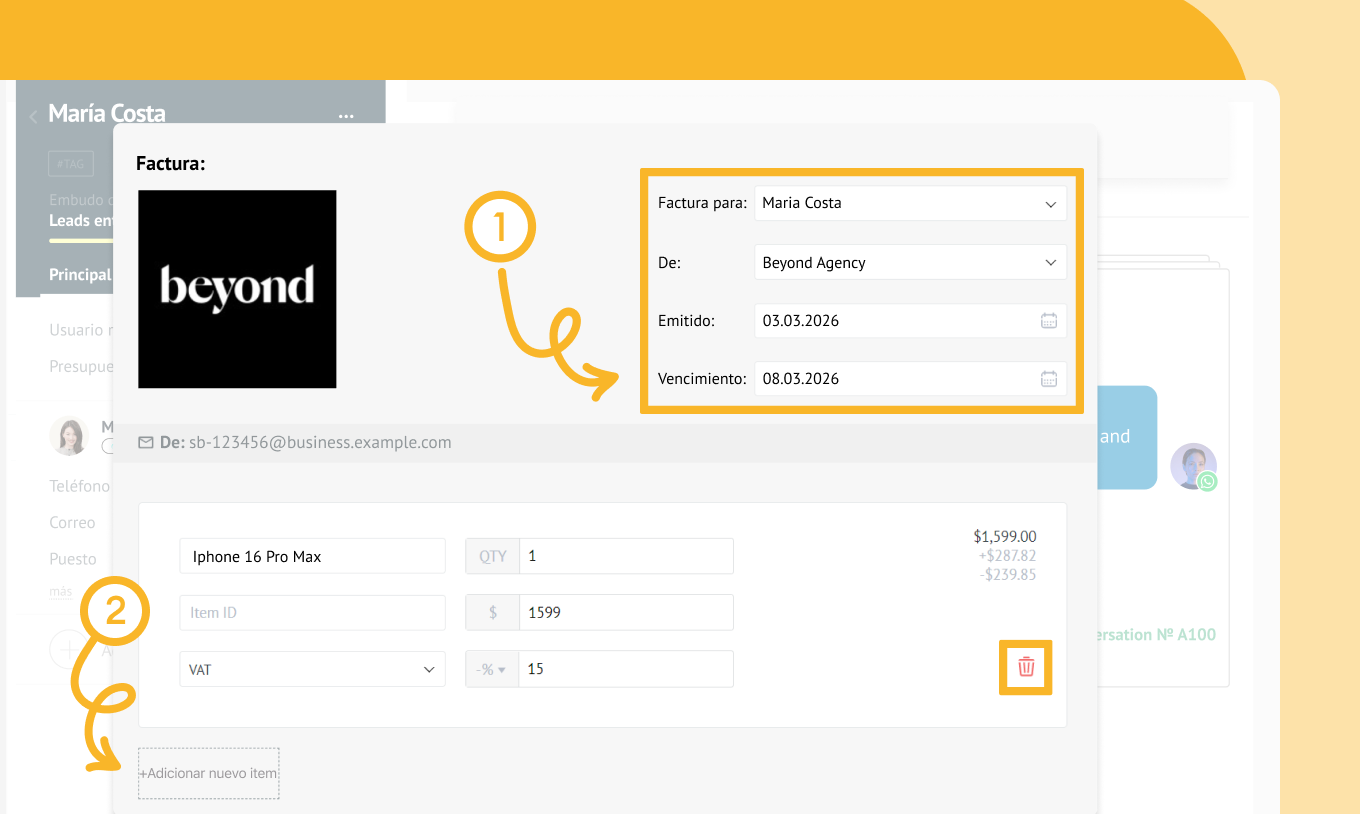Click Adicionar nuevo item button

[209, 773]
